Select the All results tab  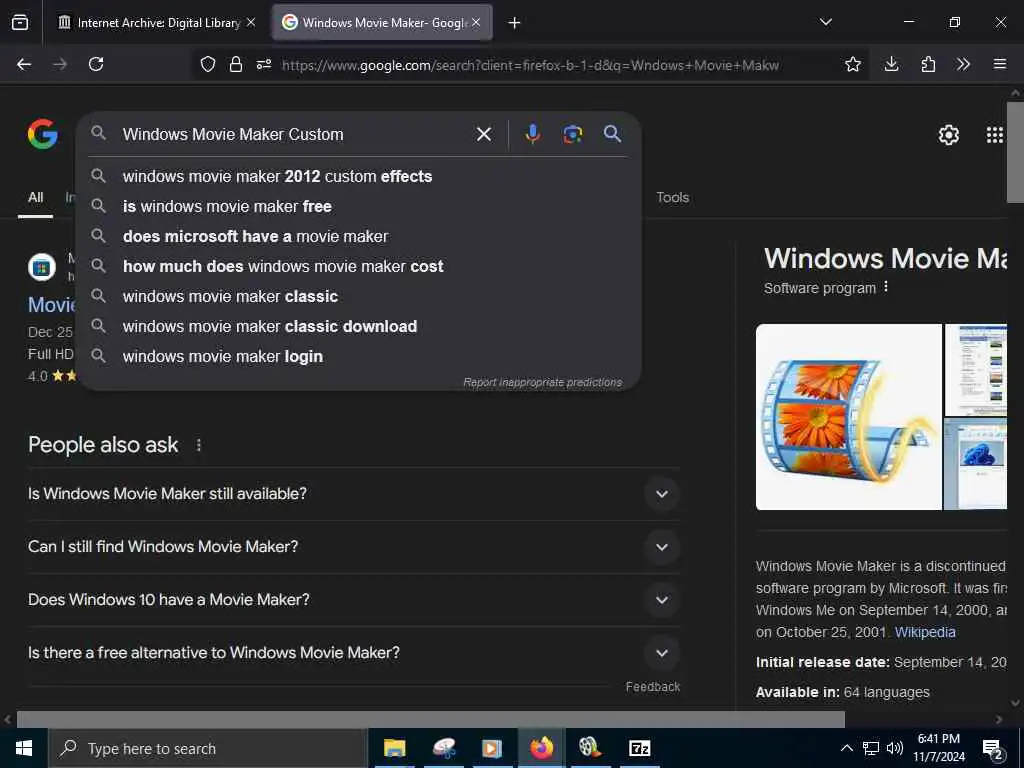(x=35, y=197)
